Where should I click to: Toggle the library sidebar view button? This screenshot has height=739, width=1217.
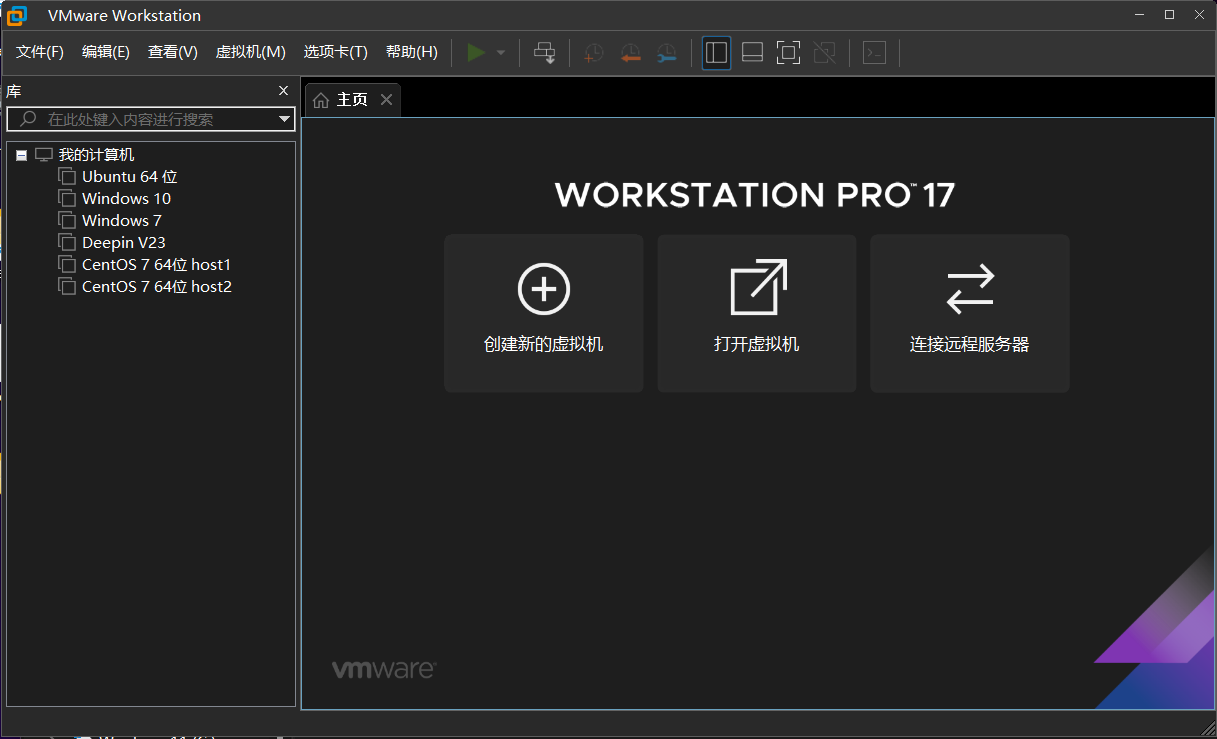click(716, 53)
